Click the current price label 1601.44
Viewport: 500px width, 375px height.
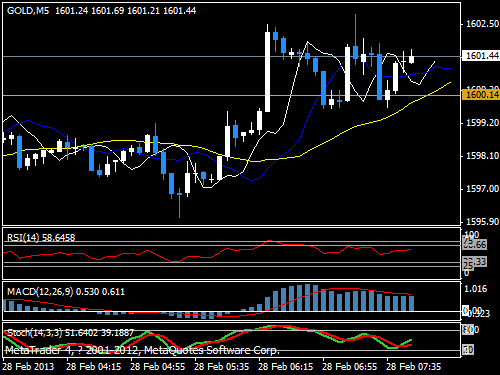coord(481,56)
